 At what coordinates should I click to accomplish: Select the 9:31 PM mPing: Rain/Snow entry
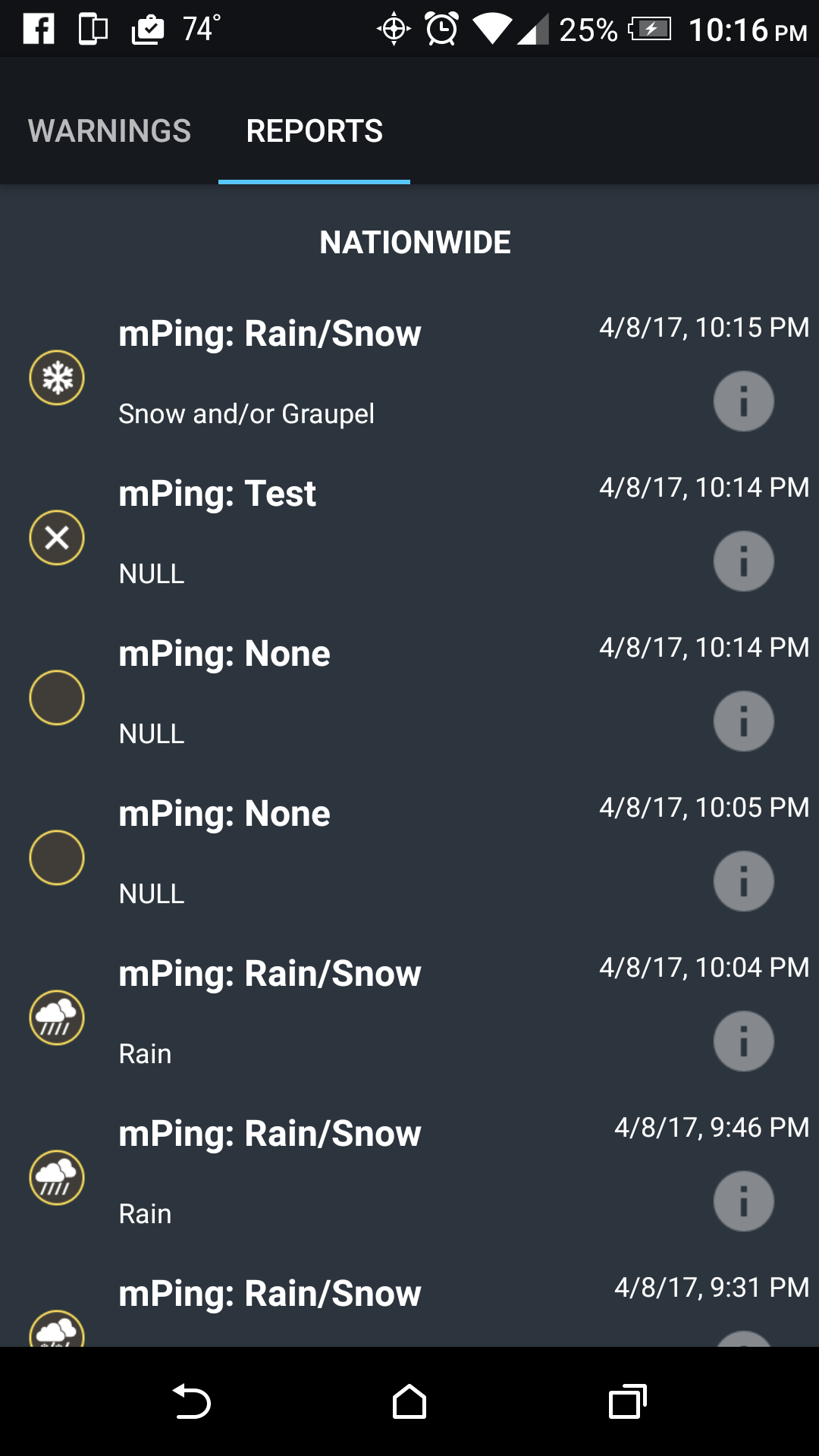coord(269,1294)
